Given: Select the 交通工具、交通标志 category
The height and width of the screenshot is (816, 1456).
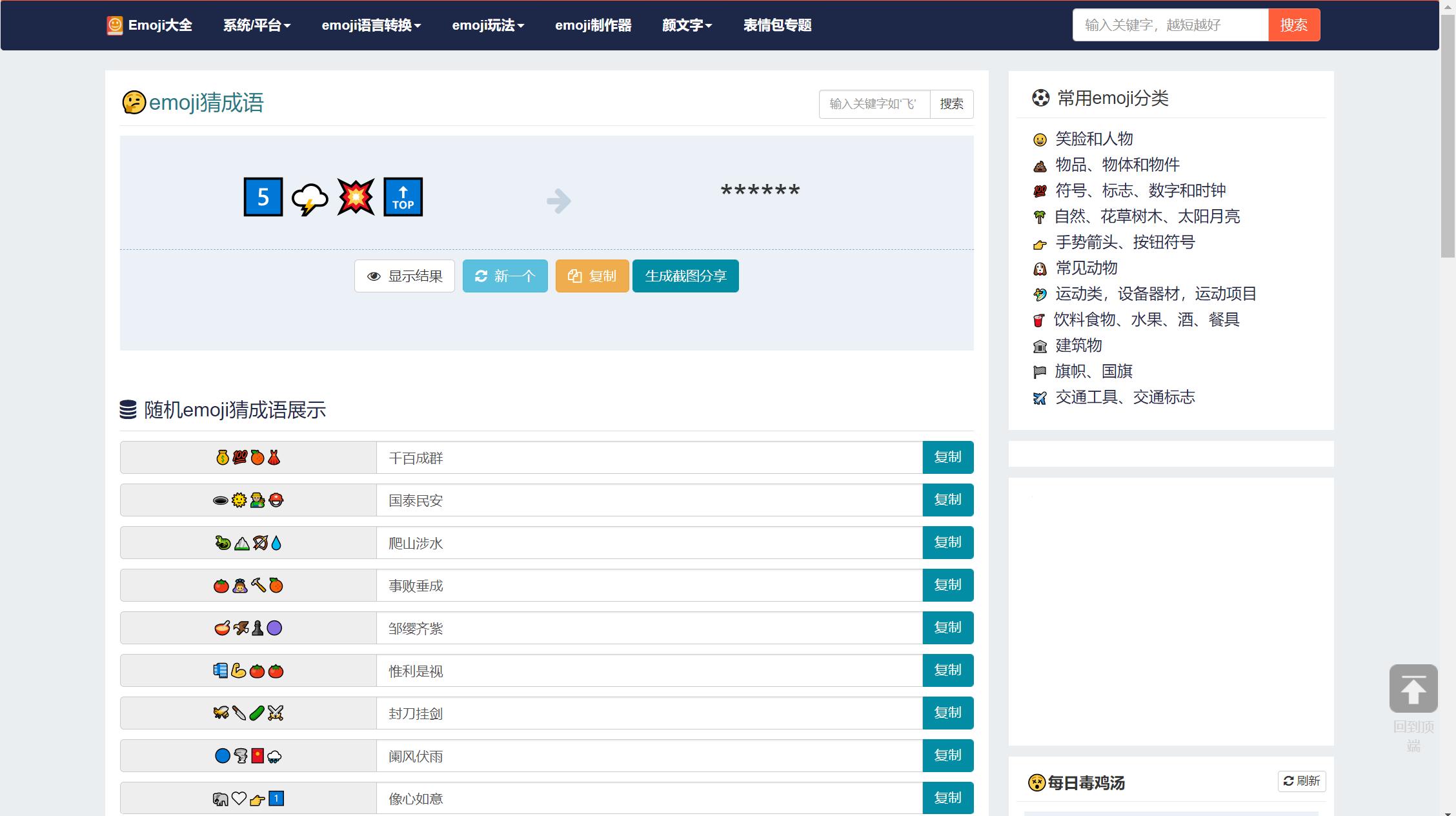Looking at the screenshot, I should (x=1126, y=398).
